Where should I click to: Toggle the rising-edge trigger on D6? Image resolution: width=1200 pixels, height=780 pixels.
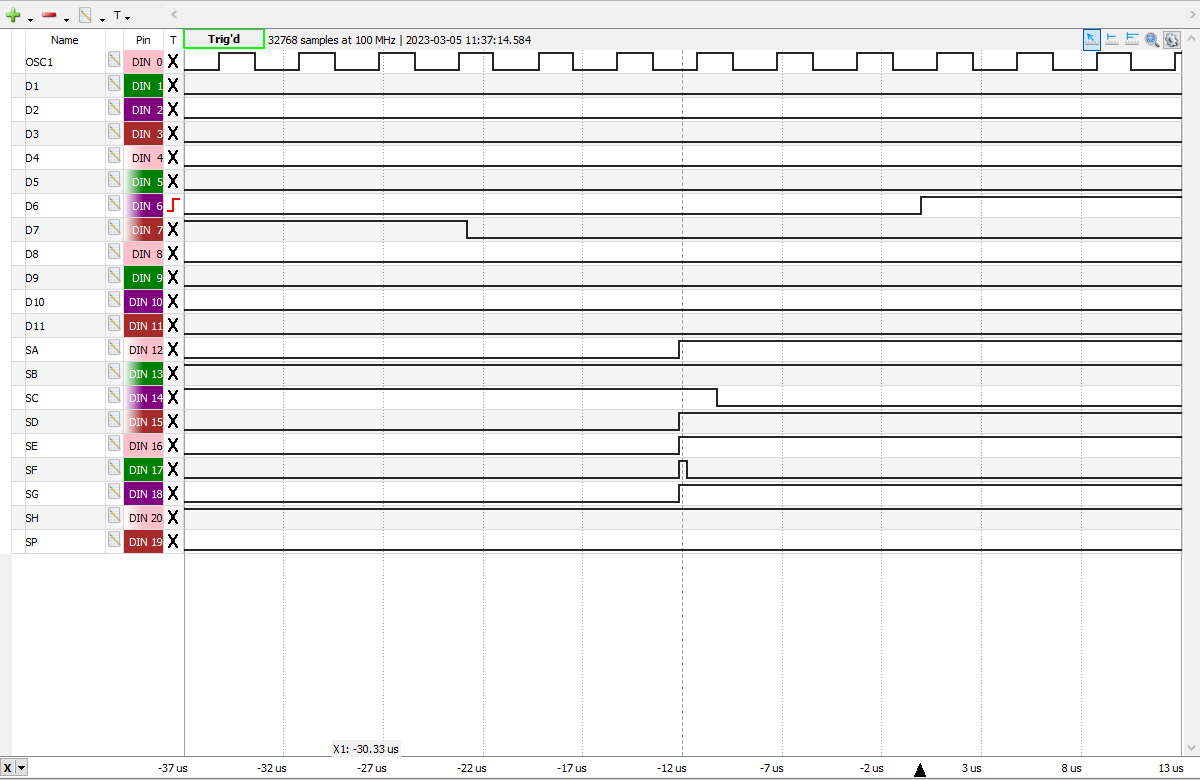(x=173, y=205)
